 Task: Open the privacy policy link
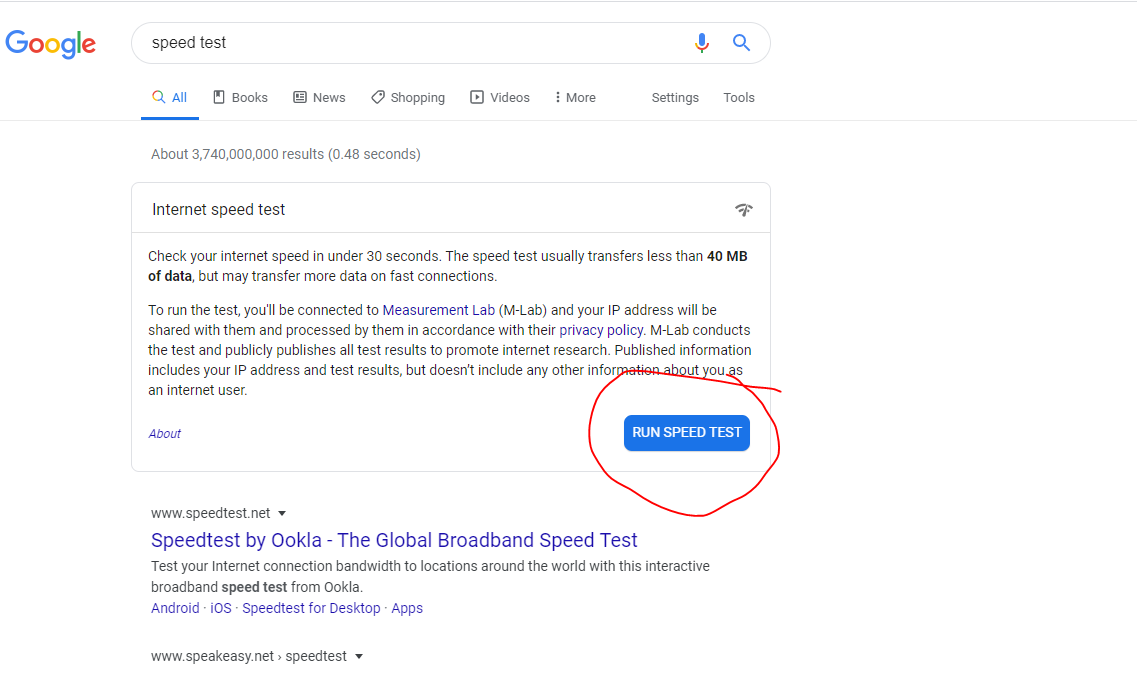point(601,330)
